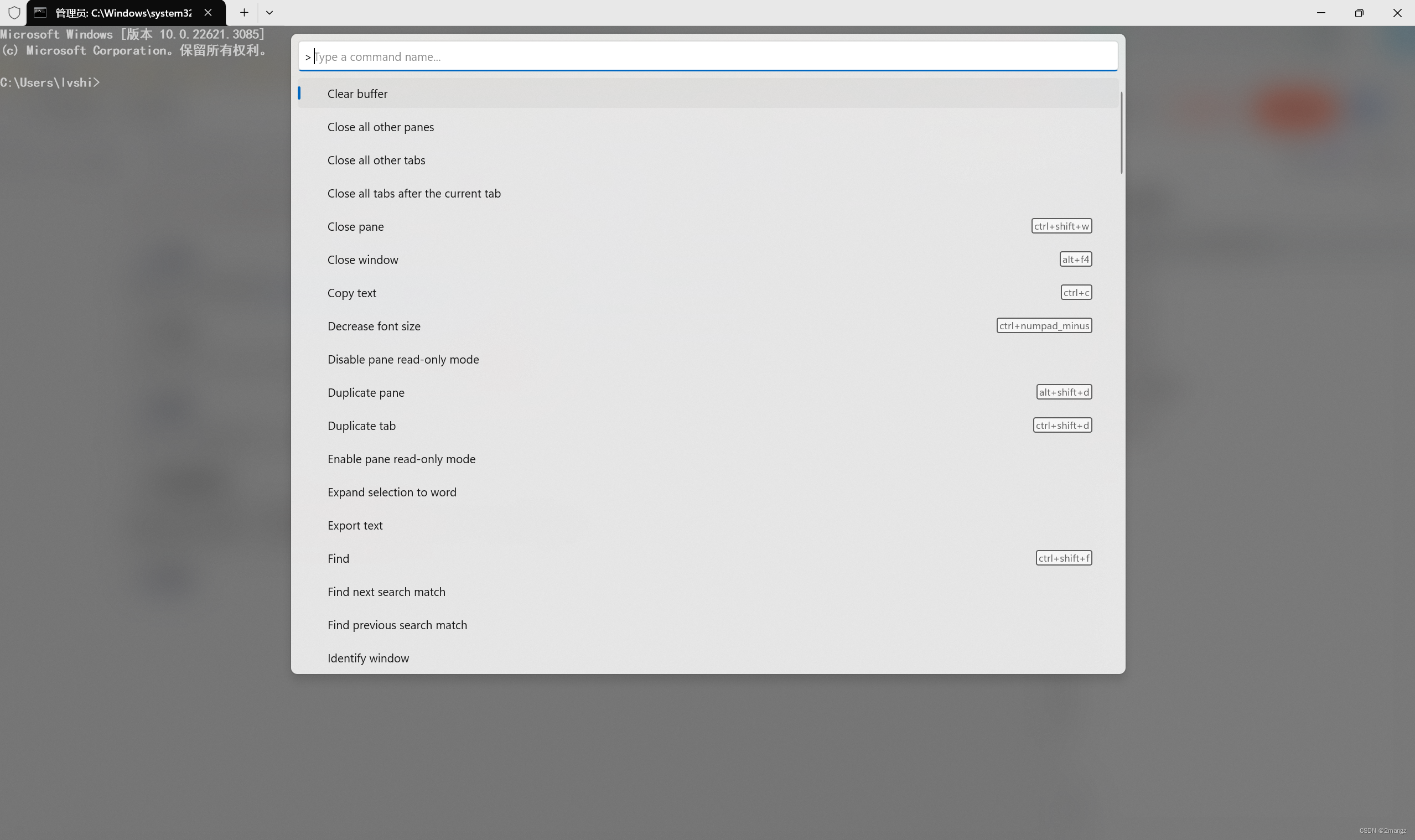Click the ctrl+shift+w shortcut badge

(1061, 226)
